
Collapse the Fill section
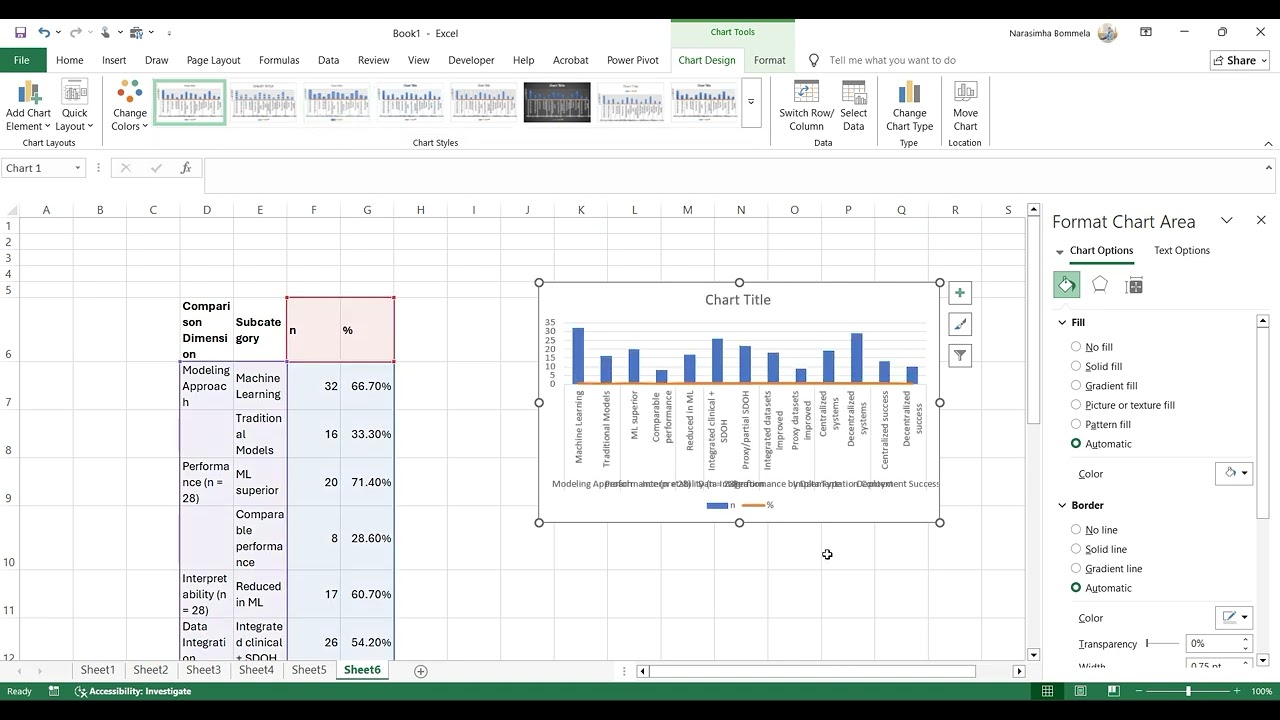click(1062, 322)
